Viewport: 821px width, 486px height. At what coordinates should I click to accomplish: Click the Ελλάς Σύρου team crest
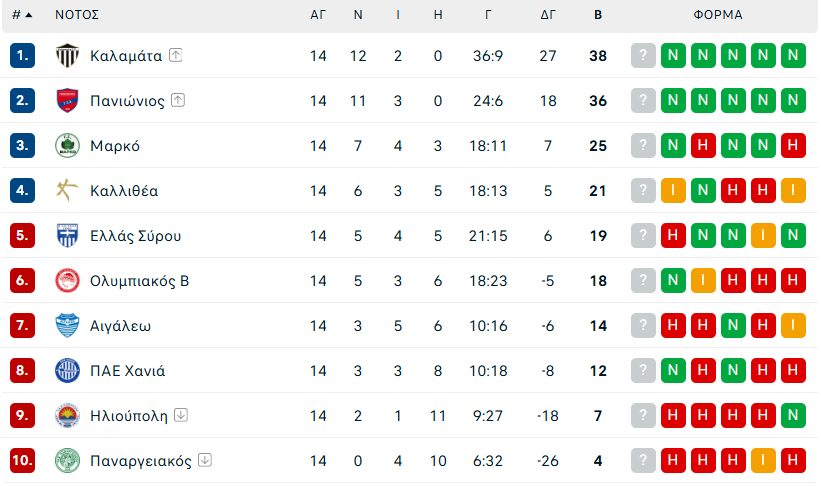[x=67, y=236]
